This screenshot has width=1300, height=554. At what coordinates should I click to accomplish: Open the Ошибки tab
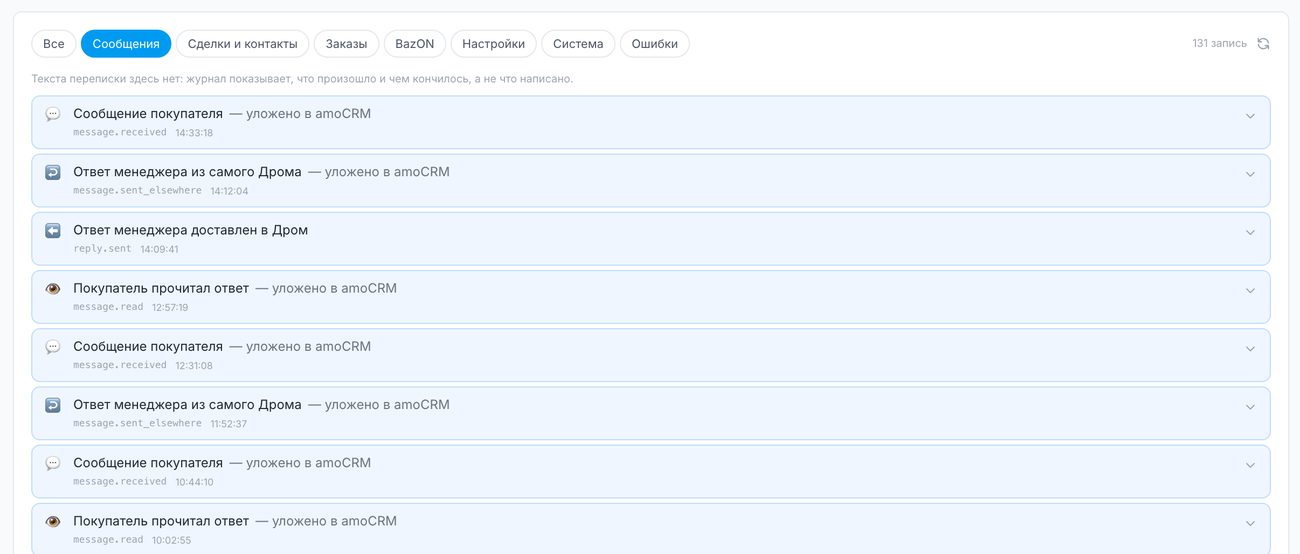pyautogui.click(x=655, y=44)
